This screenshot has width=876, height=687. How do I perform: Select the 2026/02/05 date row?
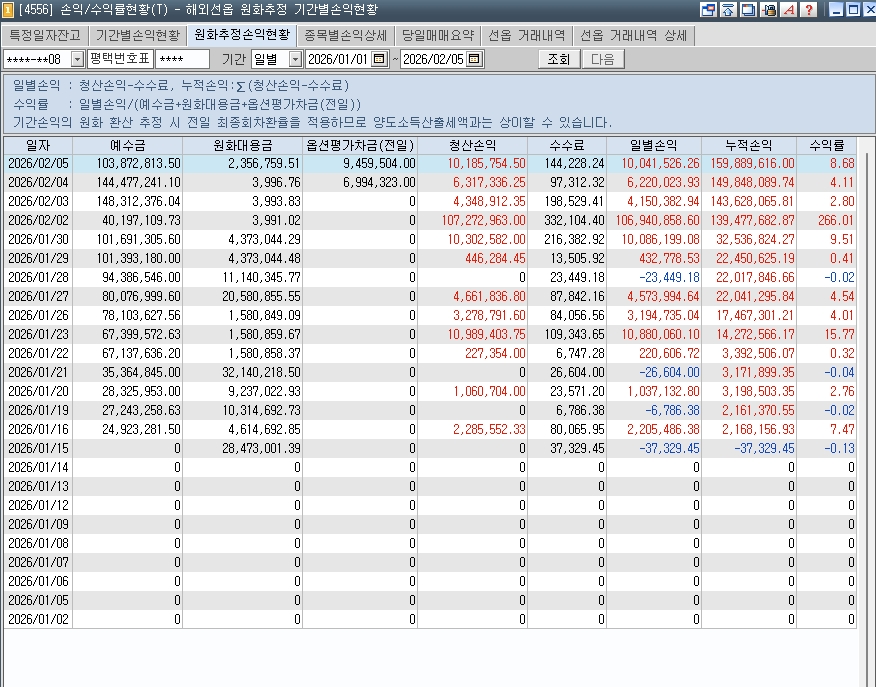click(430, 164)
